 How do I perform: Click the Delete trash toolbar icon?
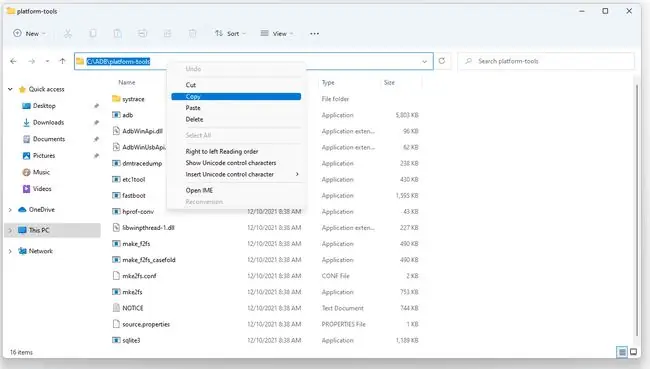pos(193,34)
